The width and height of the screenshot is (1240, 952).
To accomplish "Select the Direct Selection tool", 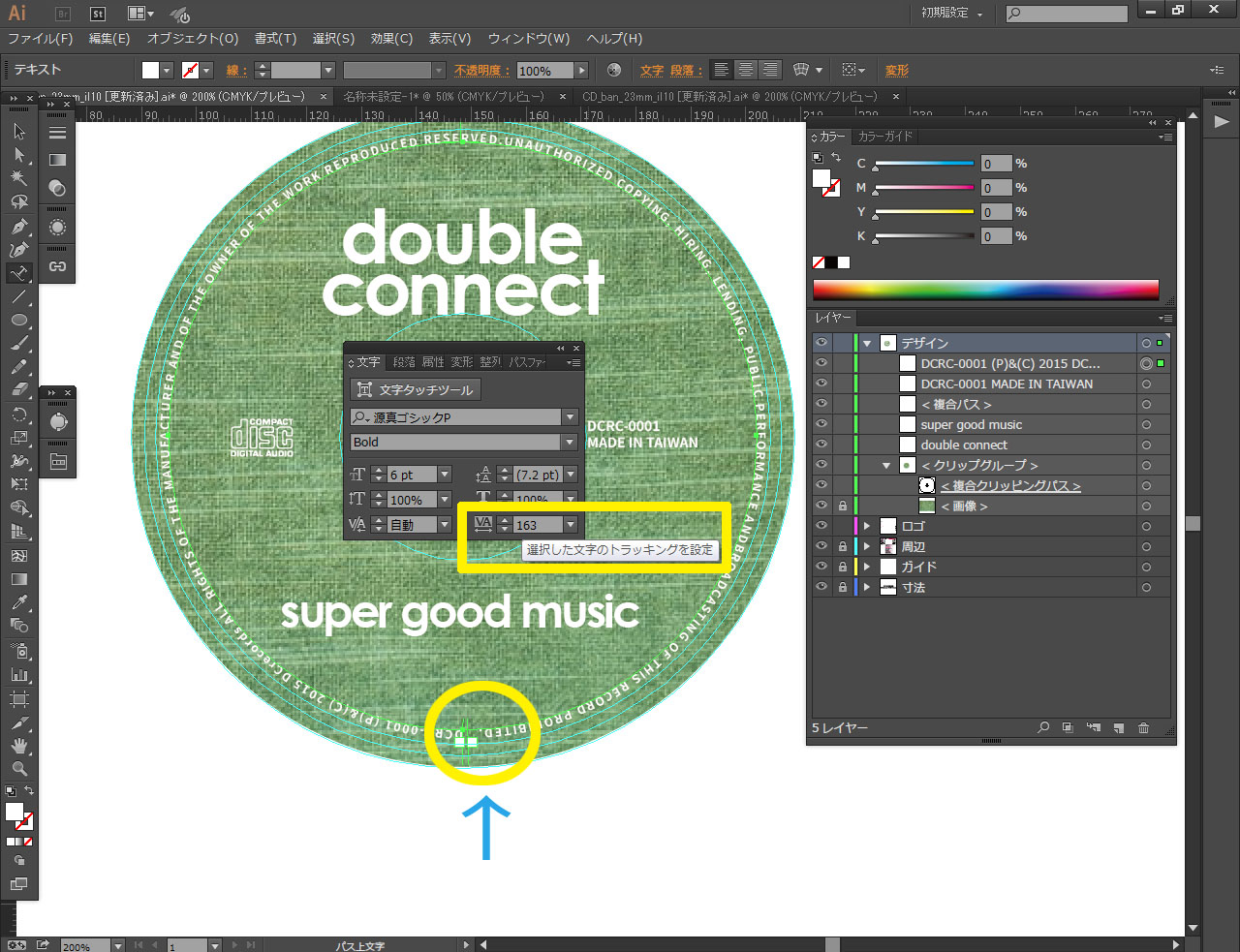I will pyautogui.click(x=19, y=155).
